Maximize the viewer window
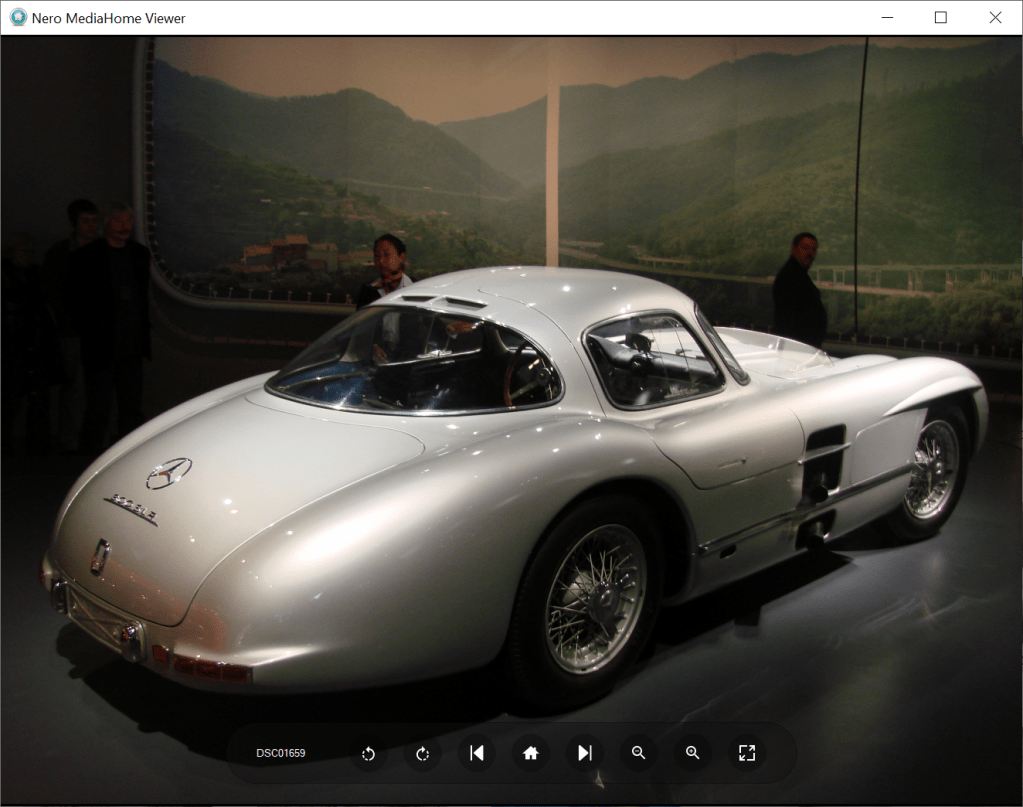Viewport: 1023px width, 807px height. (x=940, y=17)
